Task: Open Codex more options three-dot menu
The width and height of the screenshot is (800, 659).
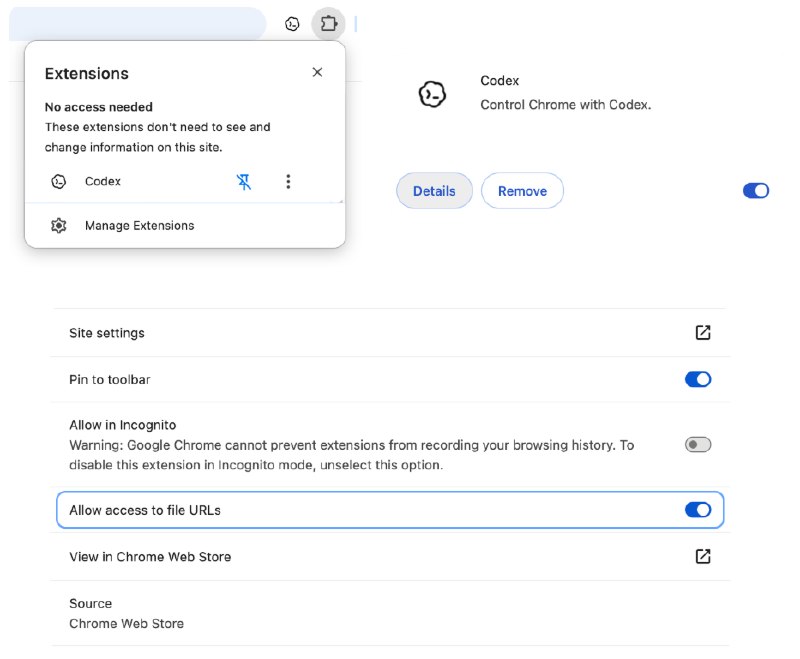Action: 288,182
